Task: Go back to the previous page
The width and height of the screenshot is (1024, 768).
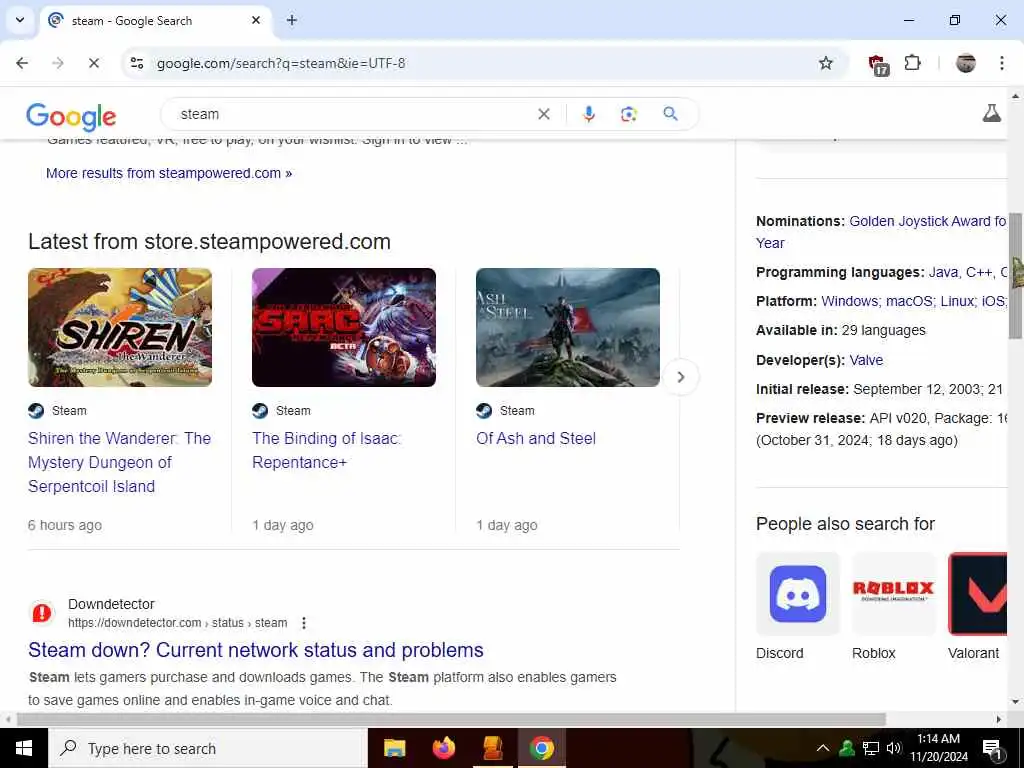Action: pos(22,63)
